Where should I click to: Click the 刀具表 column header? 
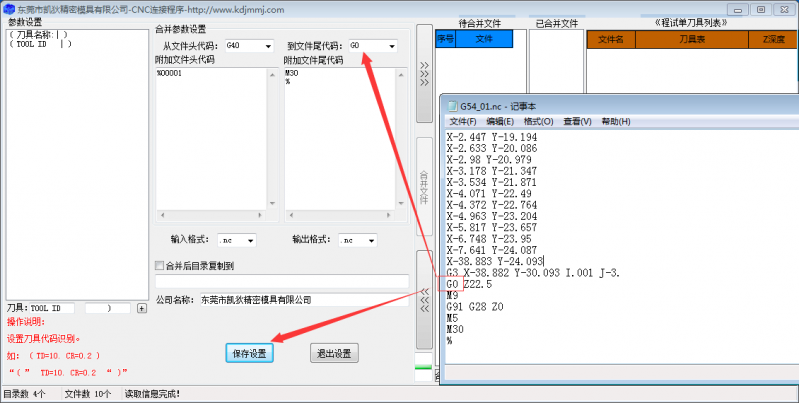point(692,39)
